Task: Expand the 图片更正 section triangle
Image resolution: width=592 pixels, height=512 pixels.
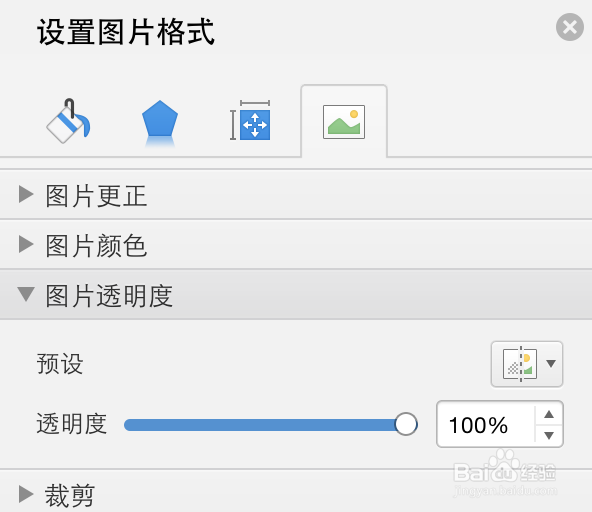Action: pos(26,194)
